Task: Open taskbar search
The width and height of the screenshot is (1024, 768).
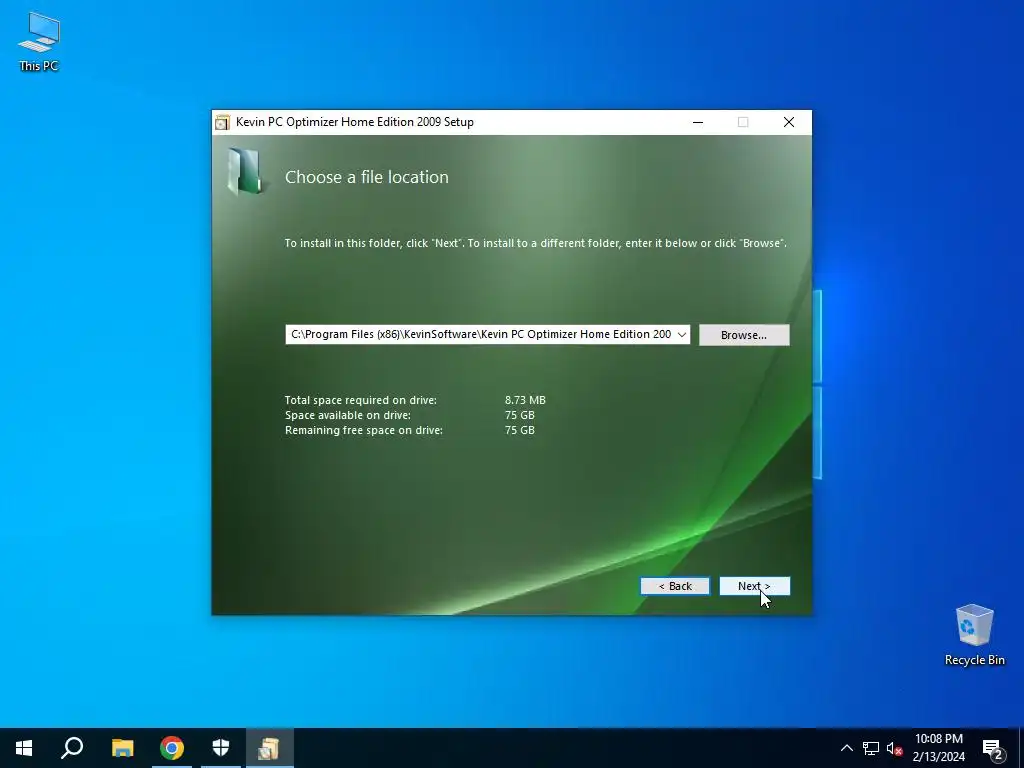Action: [x=72, y=748]
